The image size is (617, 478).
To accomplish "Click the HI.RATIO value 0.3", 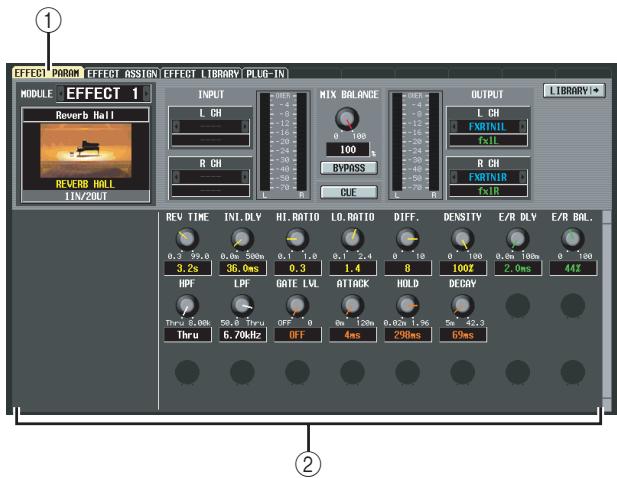I will tap(298, 268).
